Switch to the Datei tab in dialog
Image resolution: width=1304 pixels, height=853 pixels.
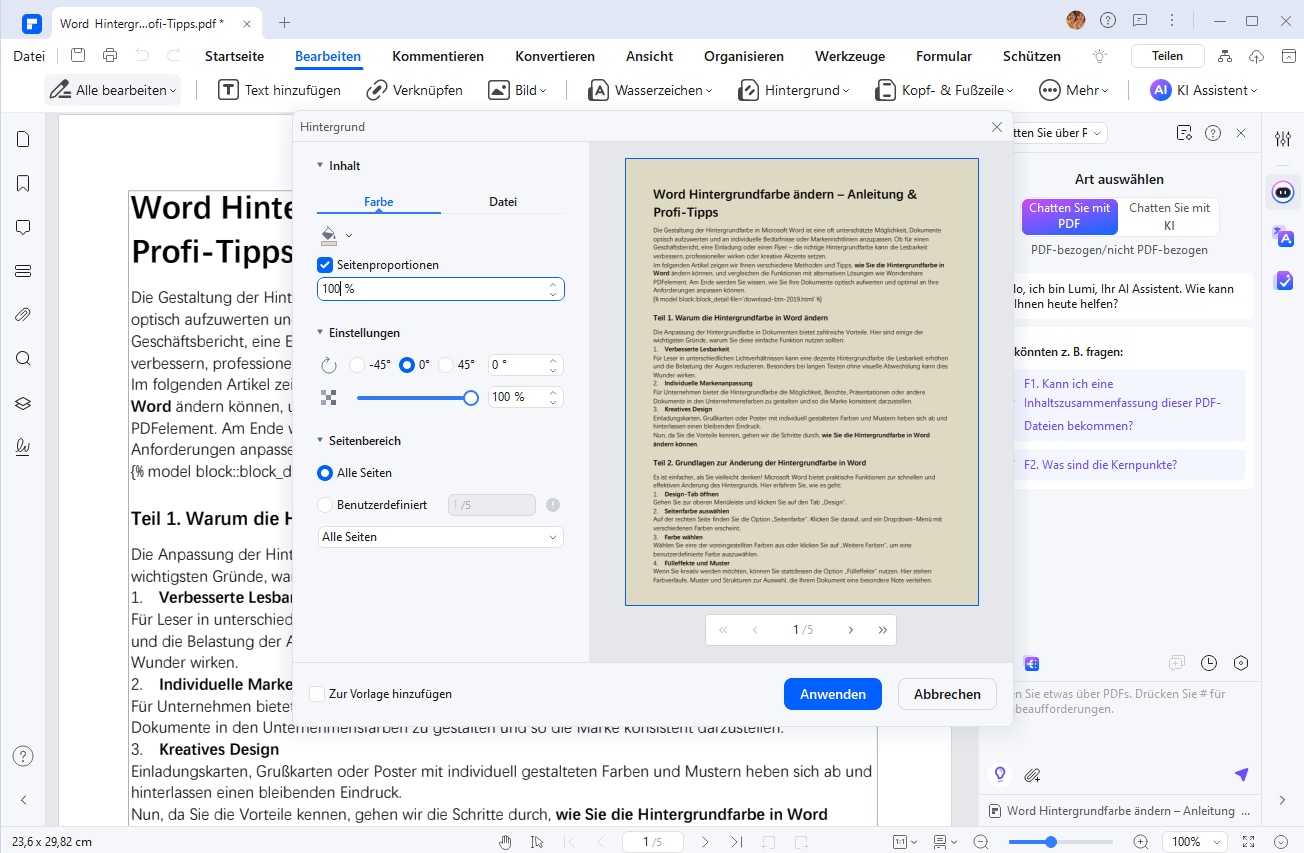coord(503,202)
